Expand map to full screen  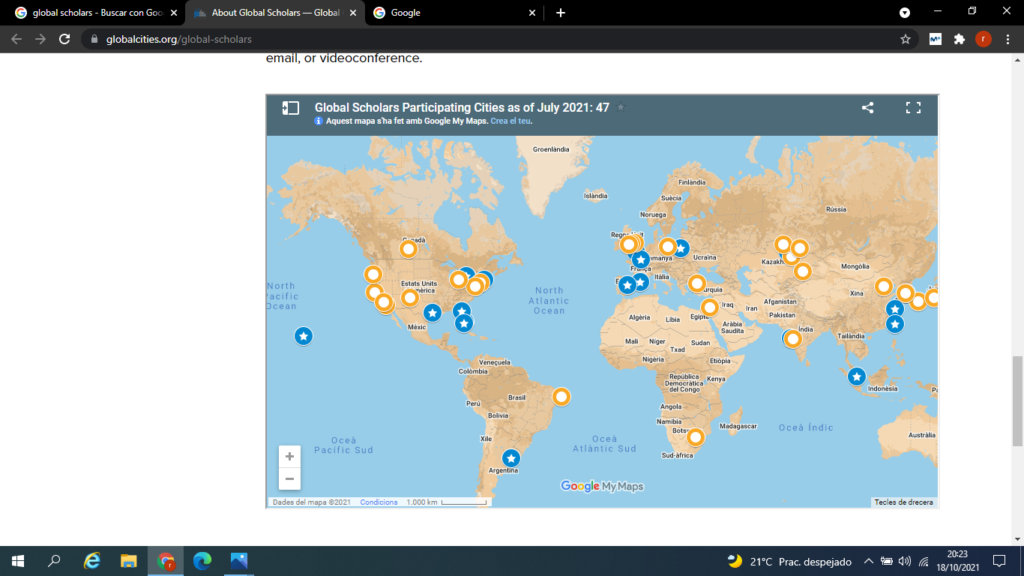[912, 108]
